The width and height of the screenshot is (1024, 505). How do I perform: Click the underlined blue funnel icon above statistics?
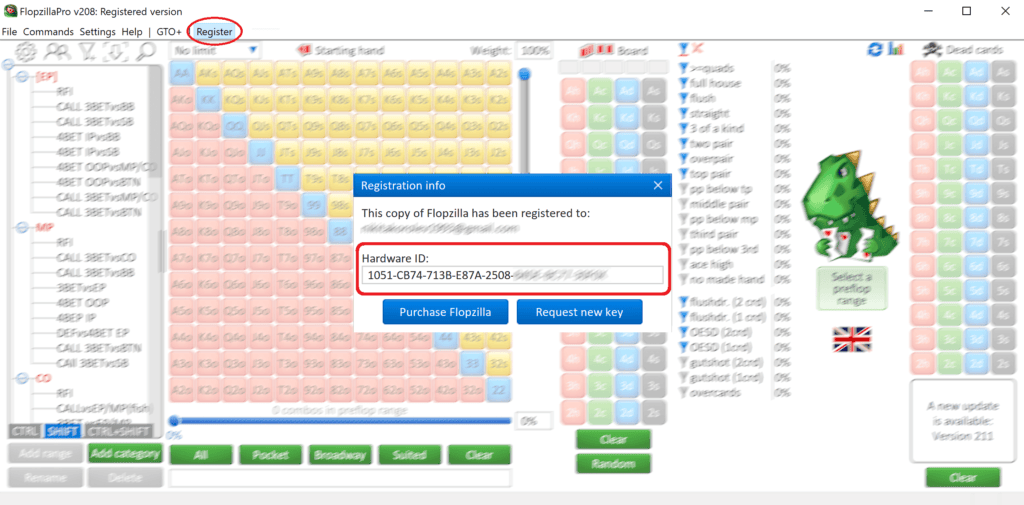[x=683, y=49]
